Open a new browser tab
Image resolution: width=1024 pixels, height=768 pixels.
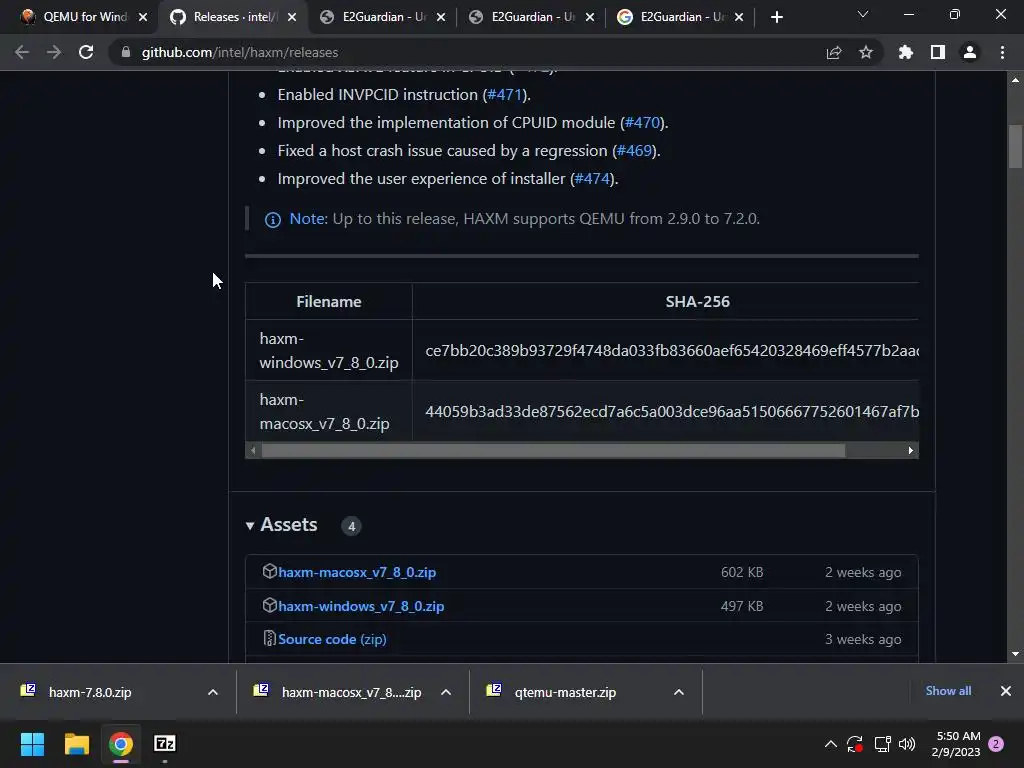tap(776, 17)
